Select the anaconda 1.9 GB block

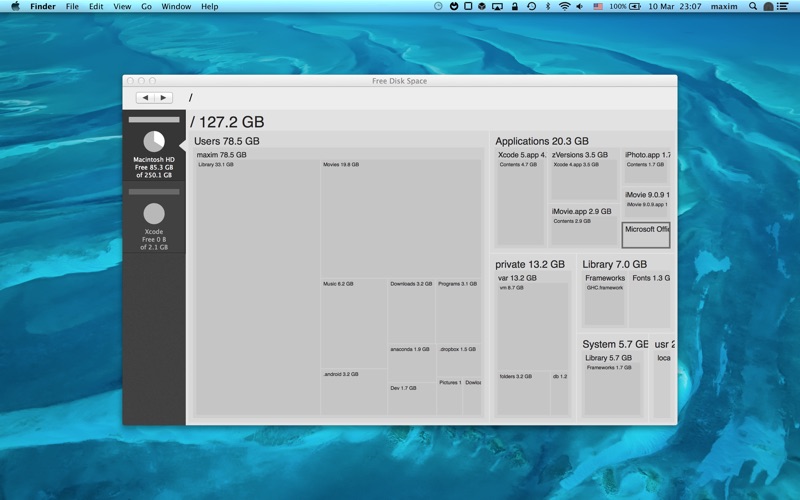411,363
